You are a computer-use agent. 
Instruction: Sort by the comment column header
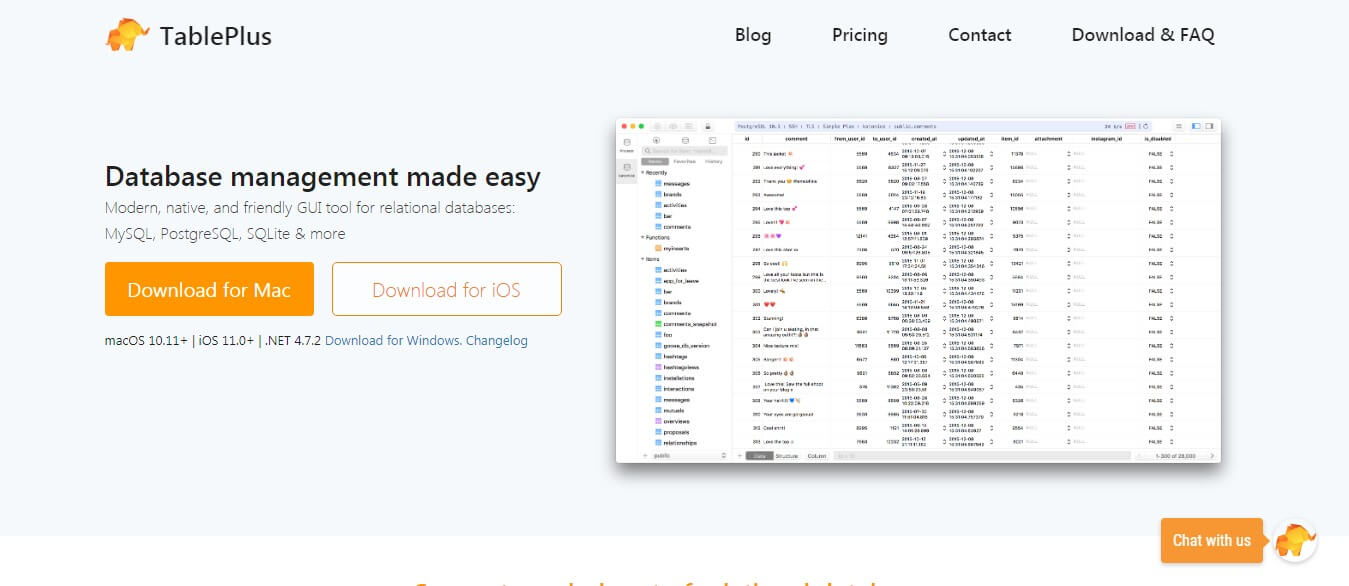[x=796, y=139]
